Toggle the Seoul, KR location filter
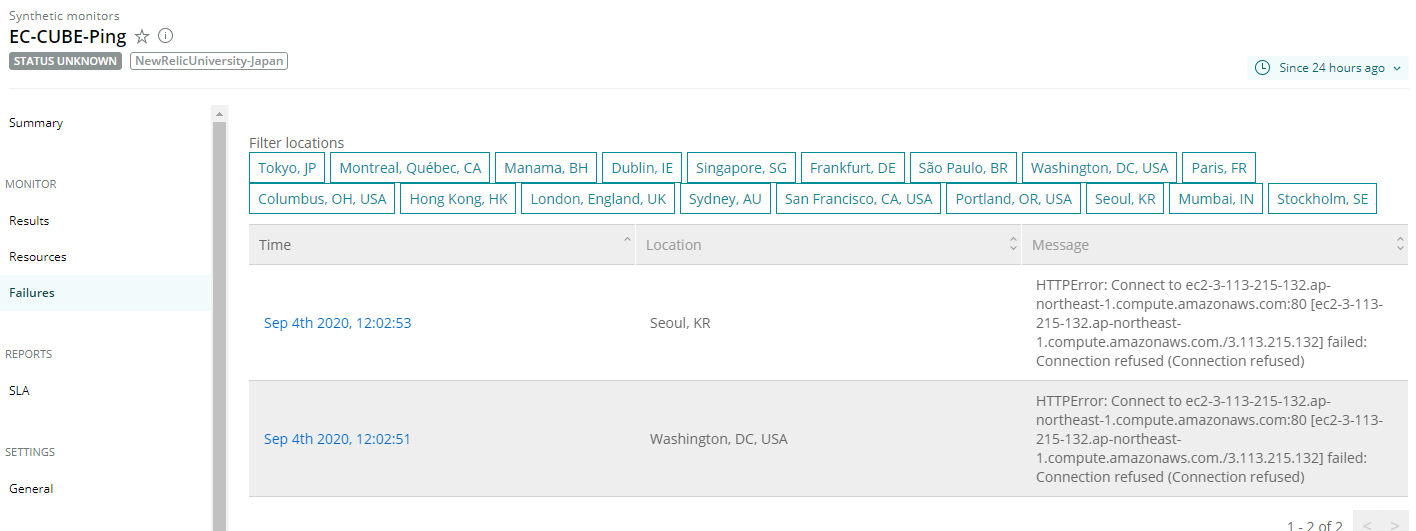 coord(1125,199)
